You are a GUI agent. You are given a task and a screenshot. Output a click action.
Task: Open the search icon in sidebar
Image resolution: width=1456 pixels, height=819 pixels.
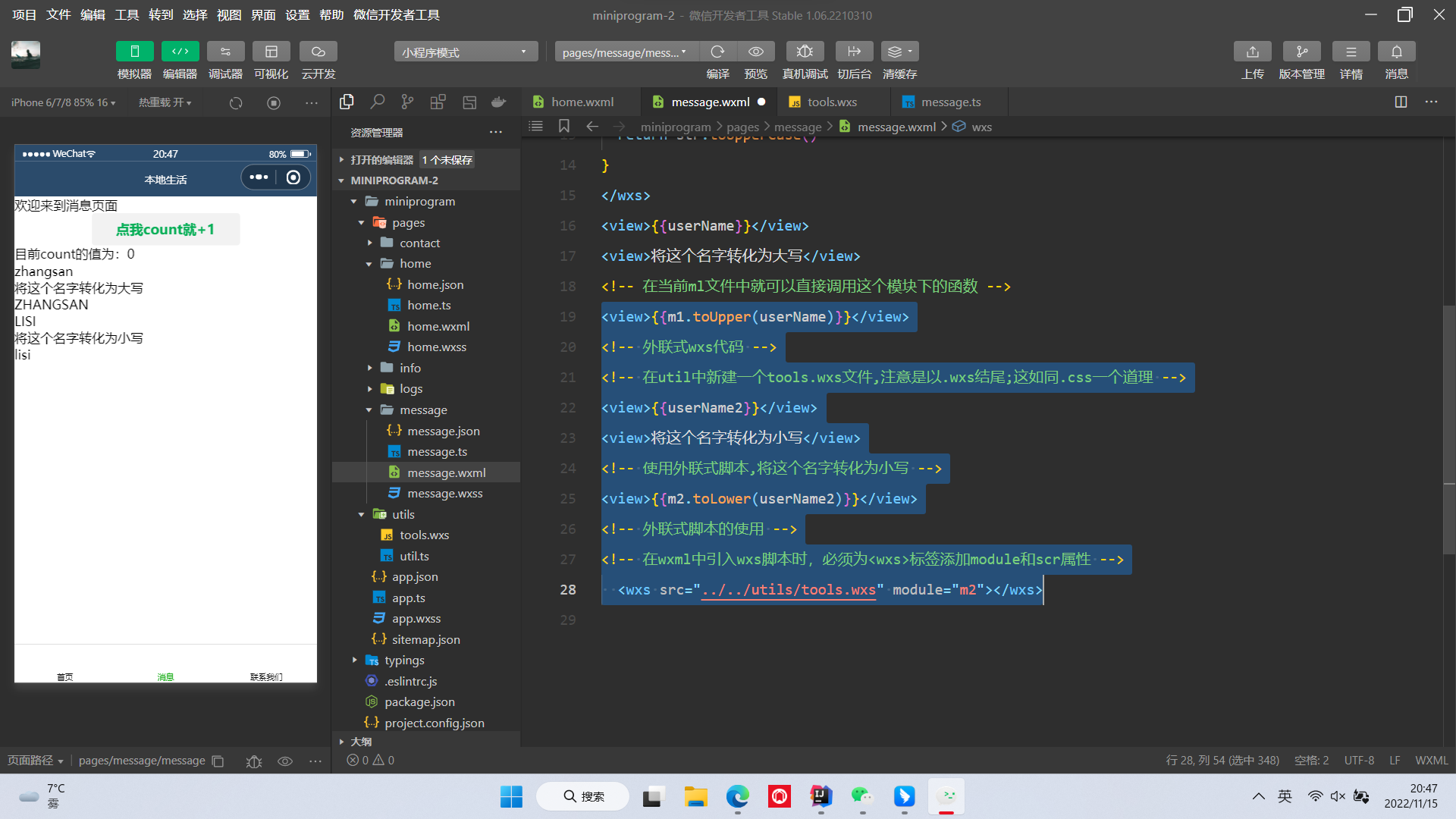point(377,102)
